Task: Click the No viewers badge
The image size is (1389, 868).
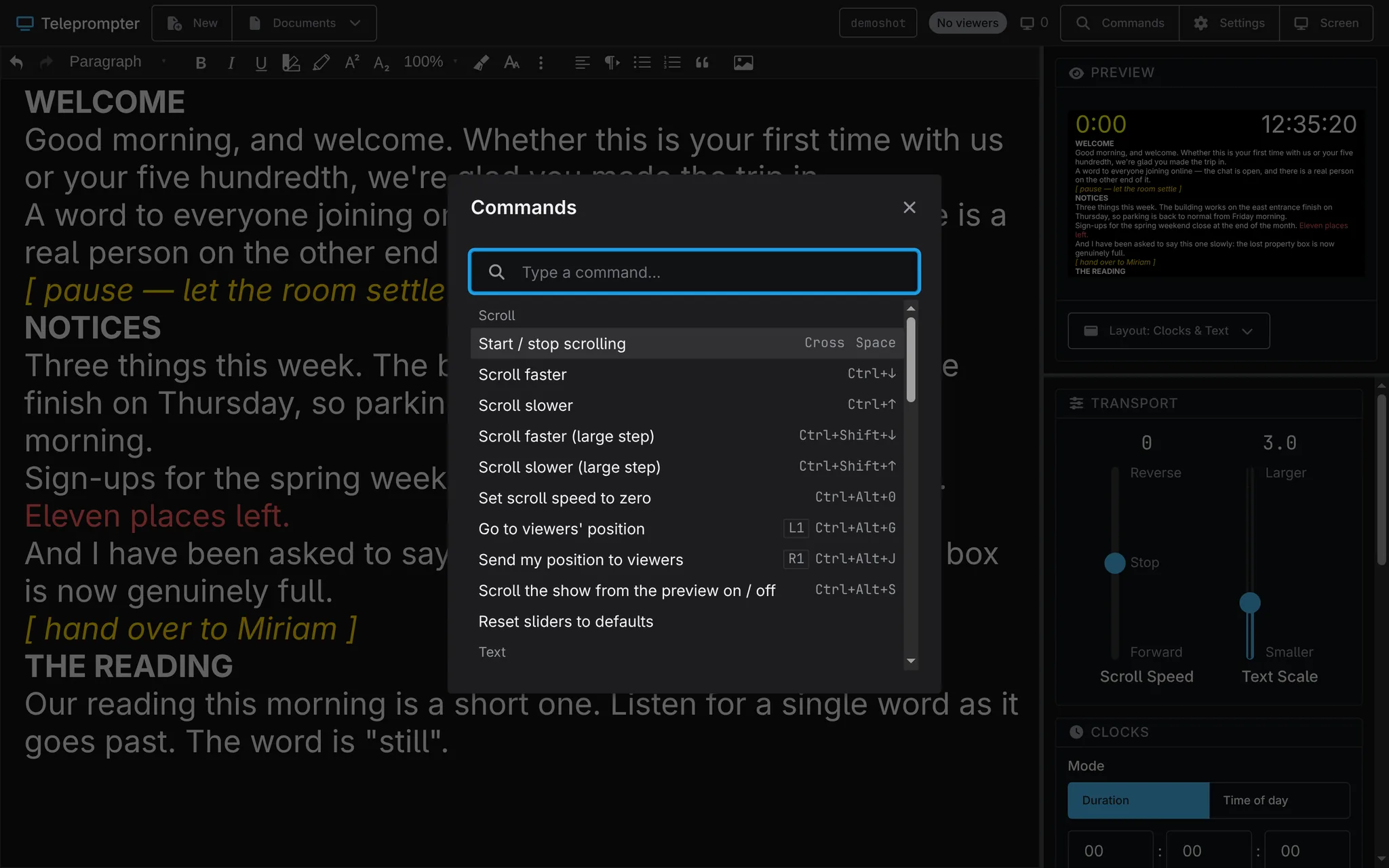Action: (x=967, y=23)
